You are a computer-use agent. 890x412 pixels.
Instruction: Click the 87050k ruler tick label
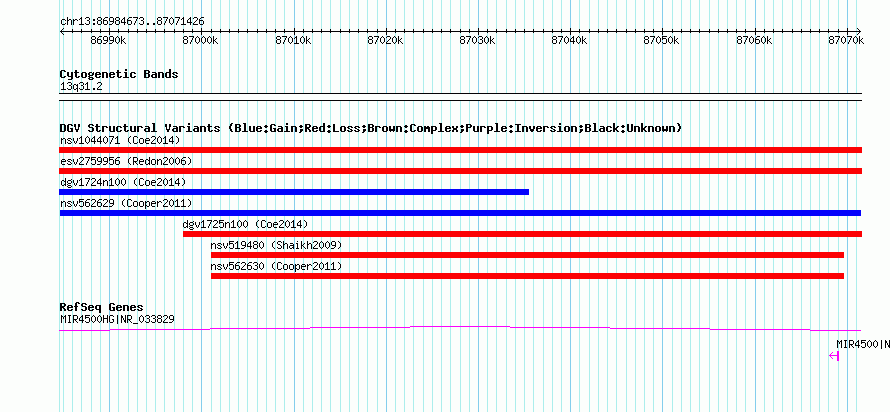[661, 41]
